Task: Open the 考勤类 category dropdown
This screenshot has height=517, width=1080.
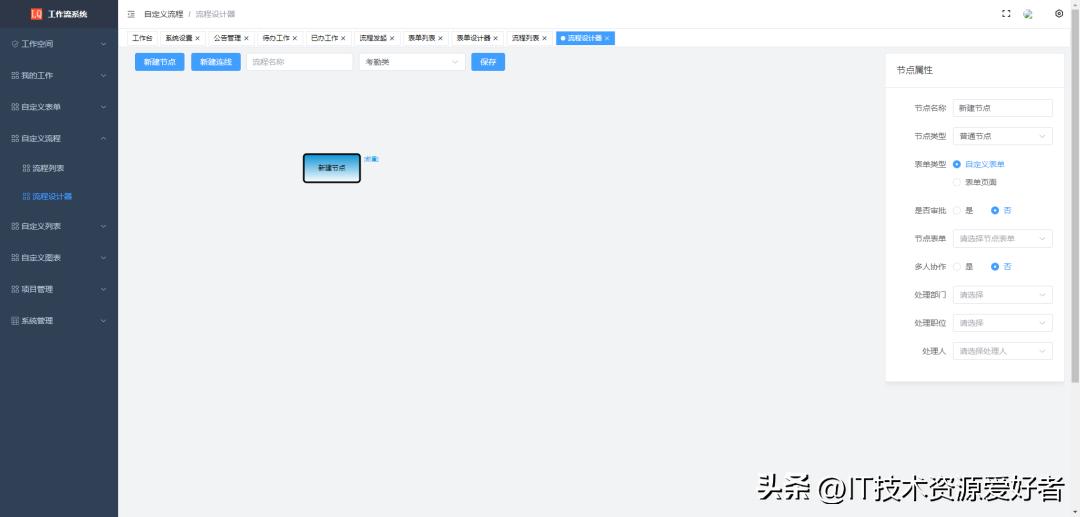Action: 412,62
